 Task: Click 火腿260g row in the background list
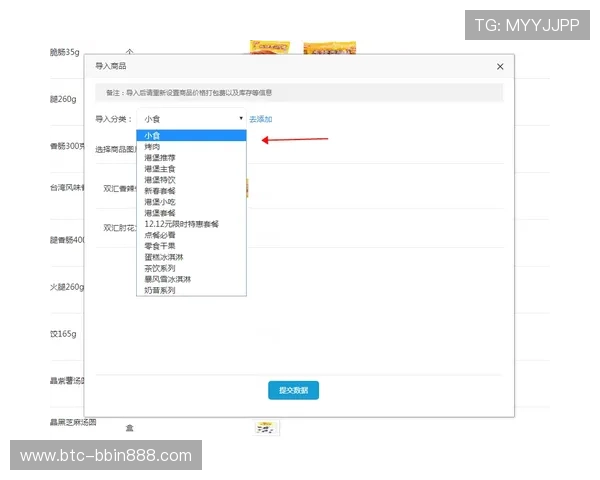point(67,287)
